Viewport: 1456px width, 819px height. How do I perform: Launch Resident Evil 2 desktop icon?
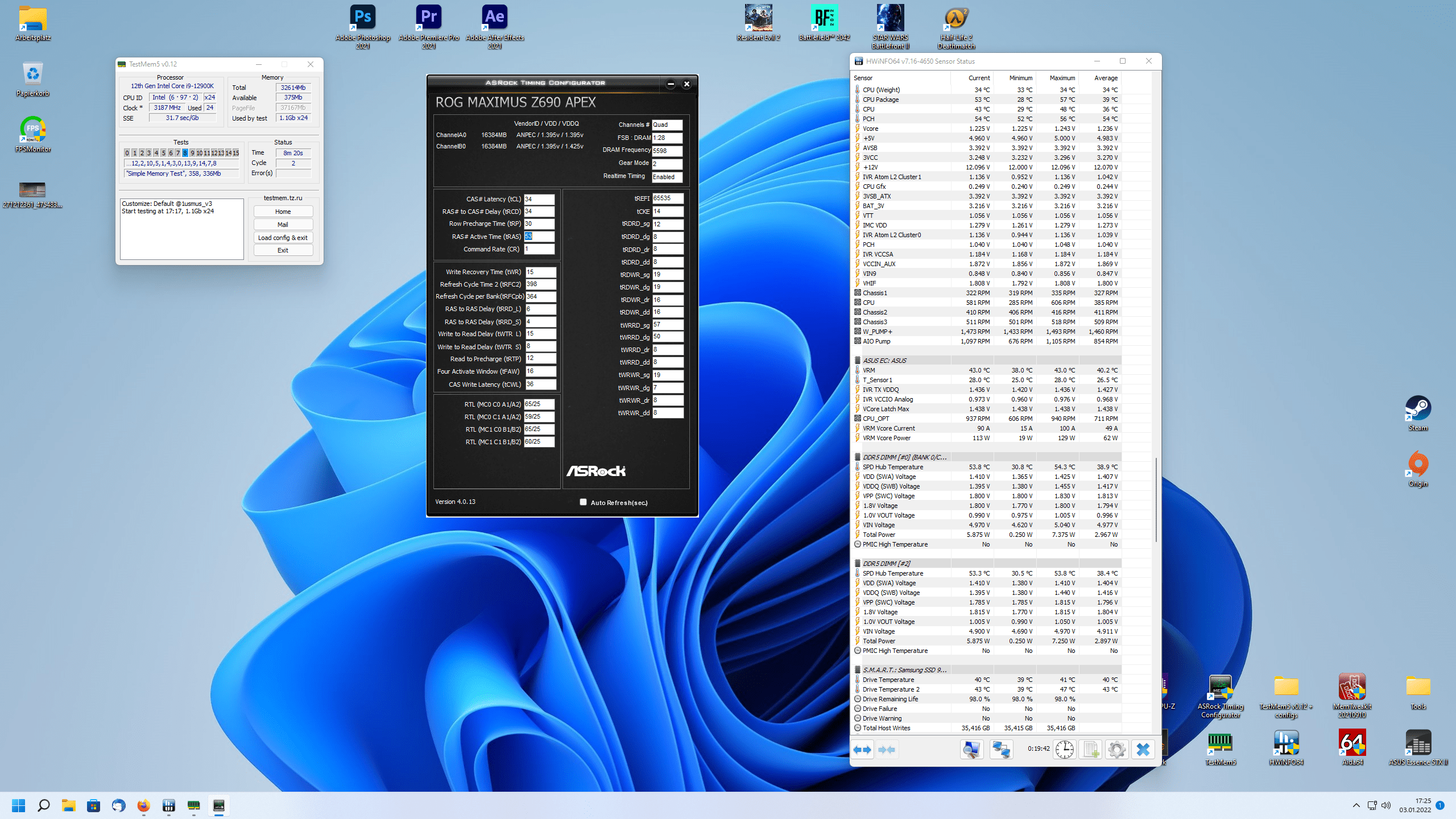click(758, 23)
